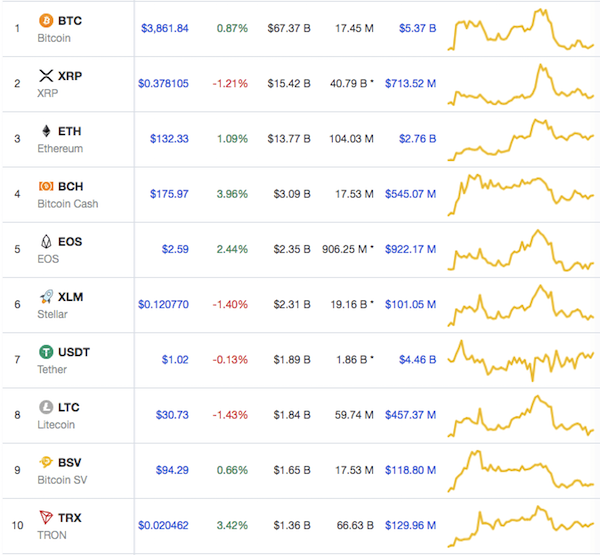Open the Bitcoin price $3,861.84 link
Image resolution: width=600 pixels, height=555 pixels.
point(163,28)
